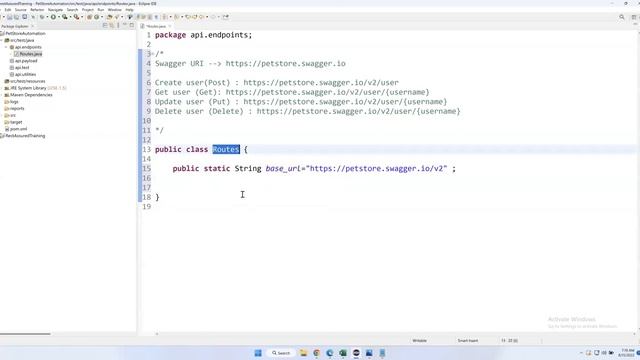Click the Coverage launch icon
640x360 pixels.
click(64, 17)
